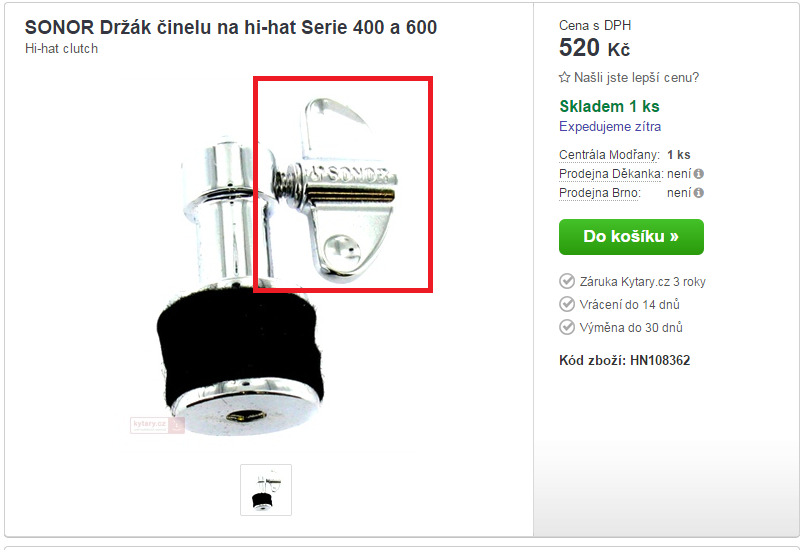Click the checkmark icon beside Vrácení do 14 dnů
The width and height of the screenshot is (805, 550).
[x=567, y=305]
